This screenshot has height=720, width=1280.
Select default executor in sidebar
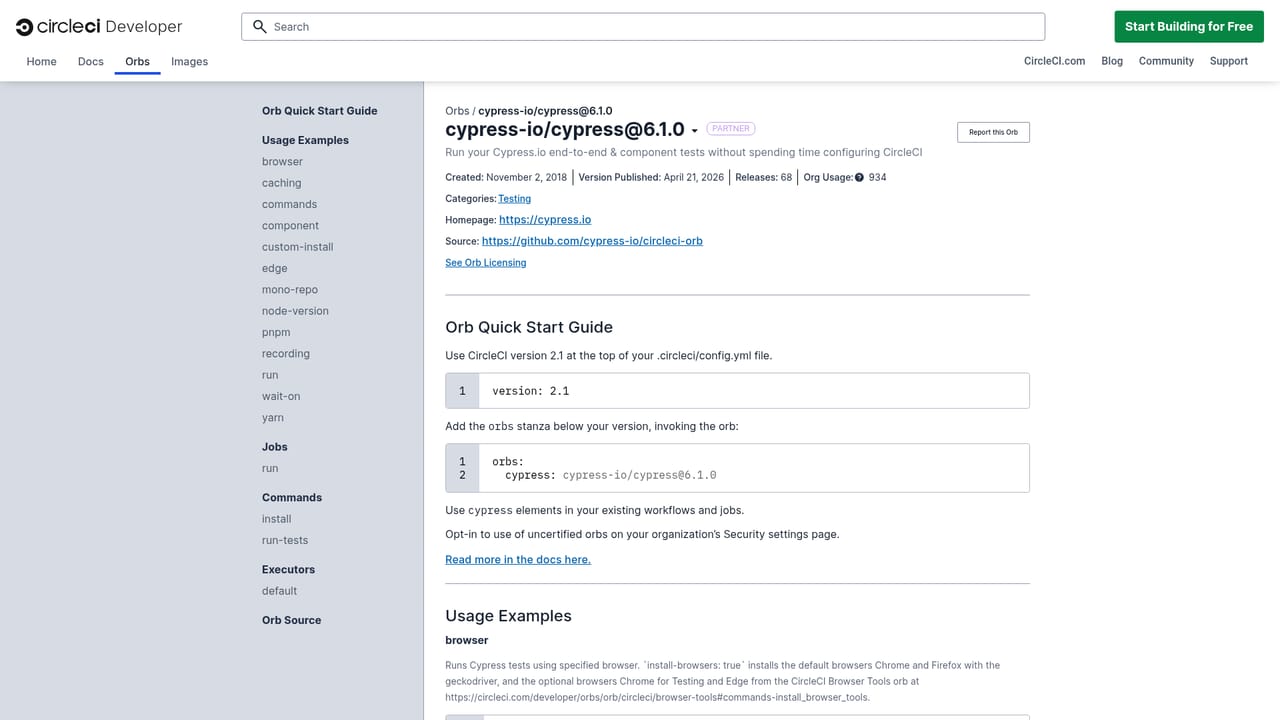279,591
